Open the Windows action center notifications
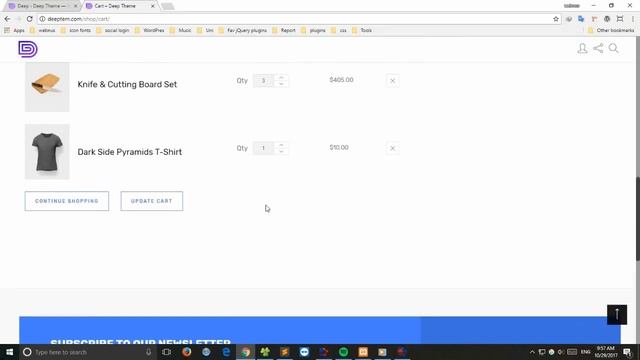 [627, 352]
